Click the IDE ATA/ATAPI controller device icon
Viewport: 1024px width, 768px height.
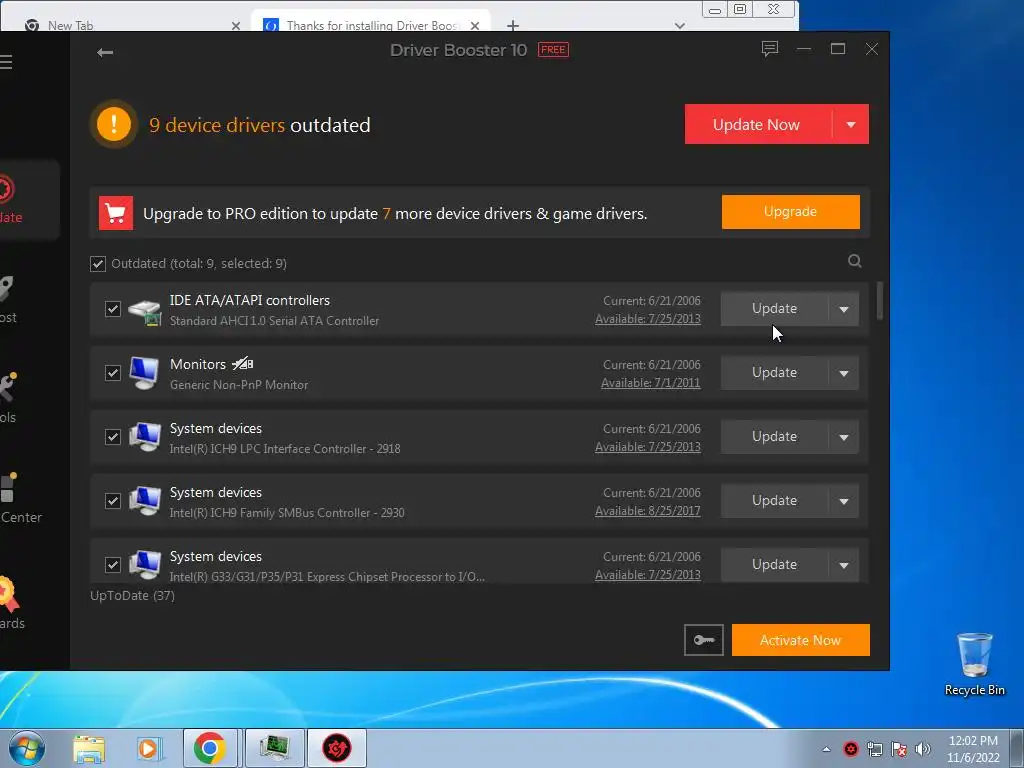tap(144, 311)
